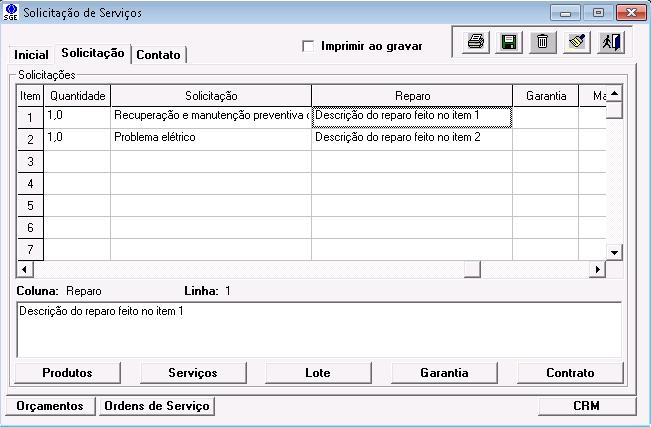Switch to the Inicial tab
This screenshot has height=427, width=651.
(31, 54)
